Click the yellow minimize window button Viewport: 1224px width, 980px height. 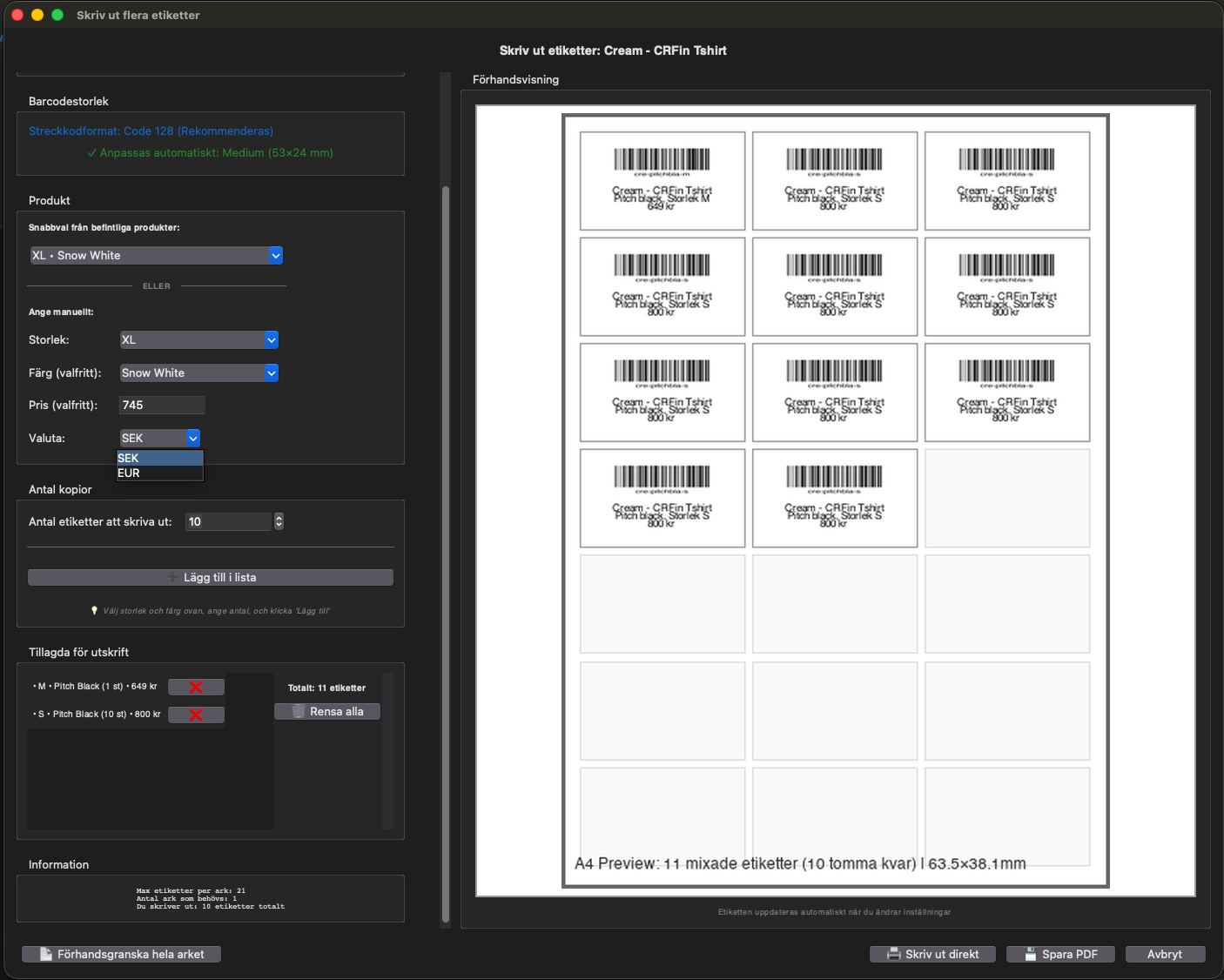pos(37,15)
